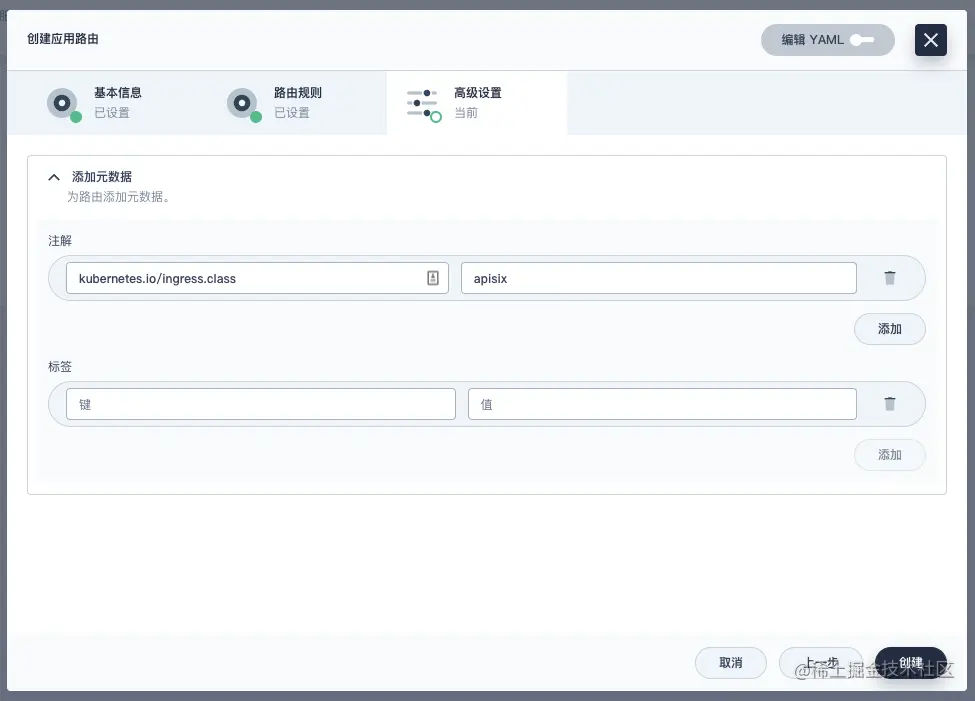Go back with the 上一步 button
Viewport: 975px width, 701px height.
click(x=821, y=663)
